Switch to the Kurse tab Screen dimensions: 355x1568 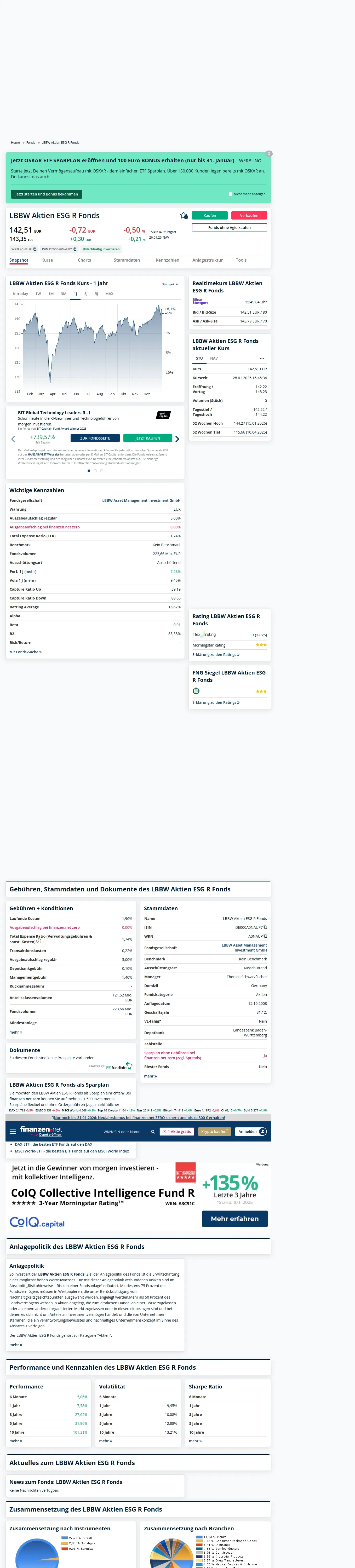47,261
